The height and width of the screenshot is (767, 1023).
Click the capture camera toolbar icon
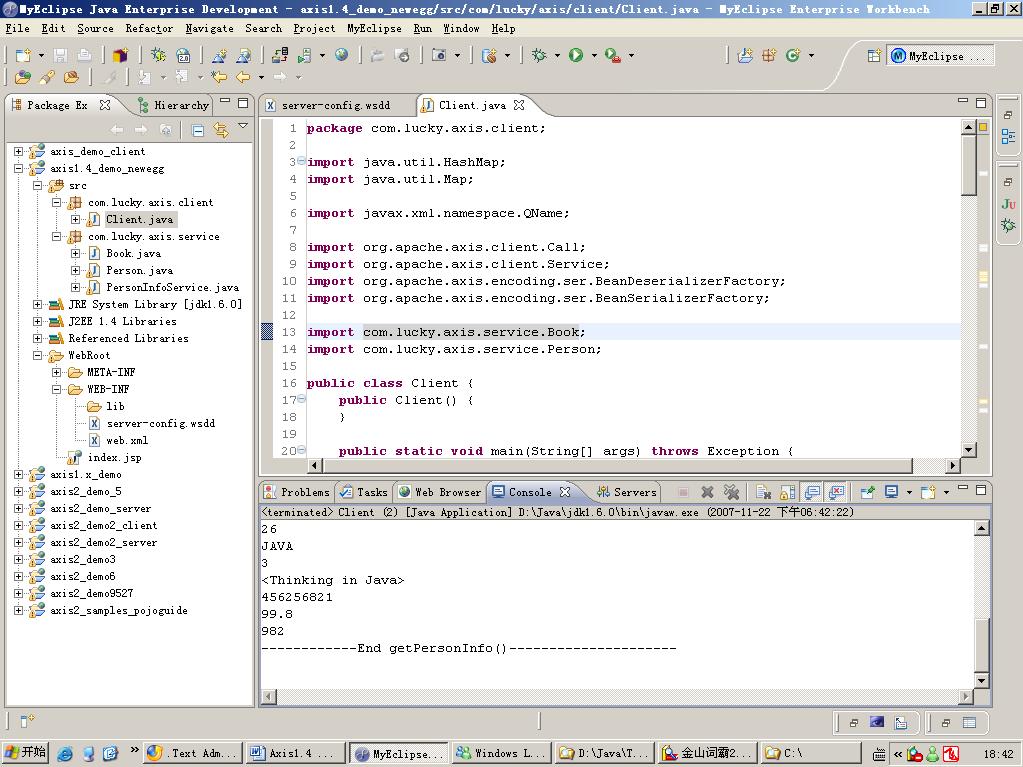(439, 55)
